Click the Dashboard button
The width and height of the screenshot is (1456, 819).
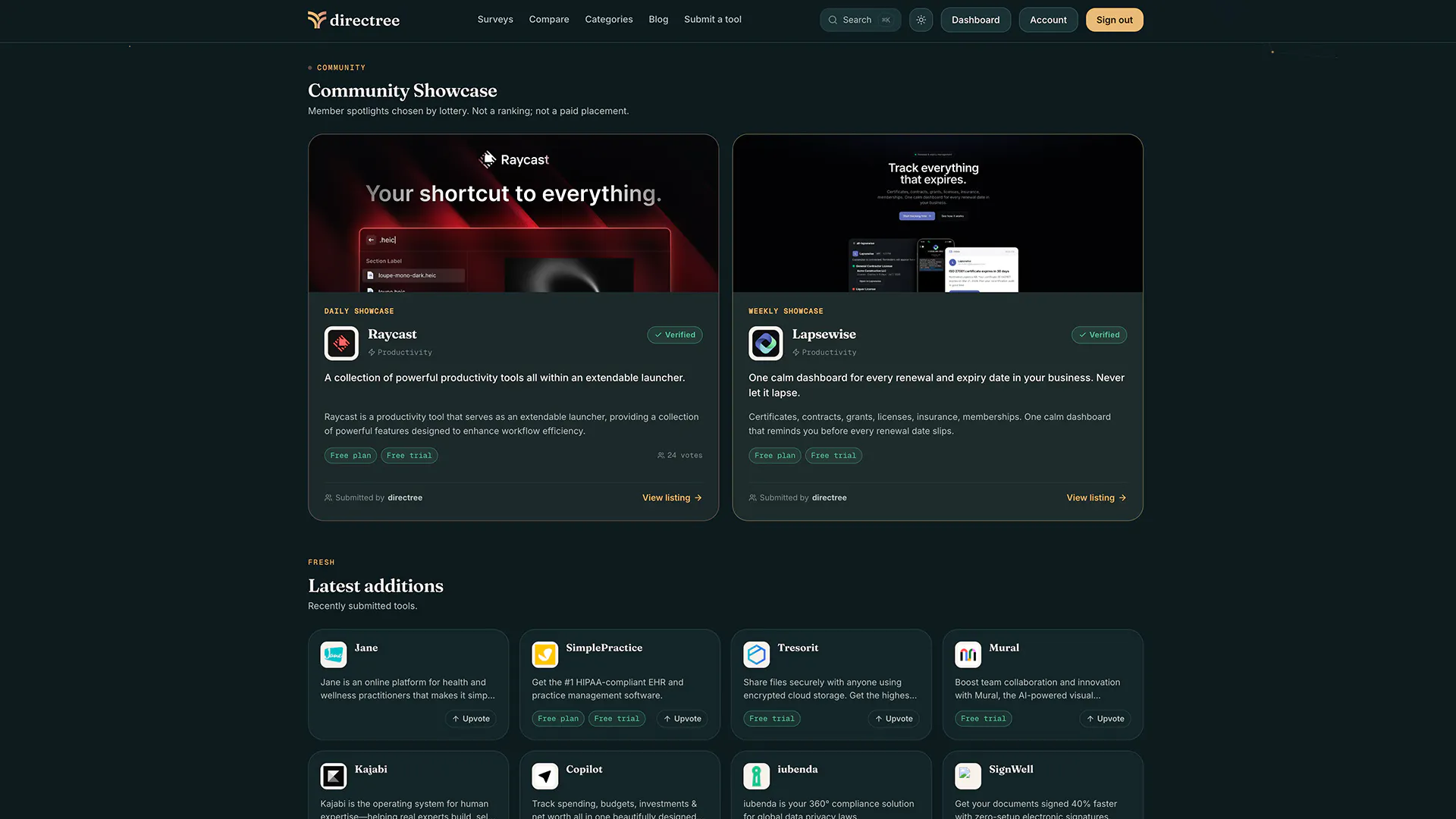pos(975,20)
